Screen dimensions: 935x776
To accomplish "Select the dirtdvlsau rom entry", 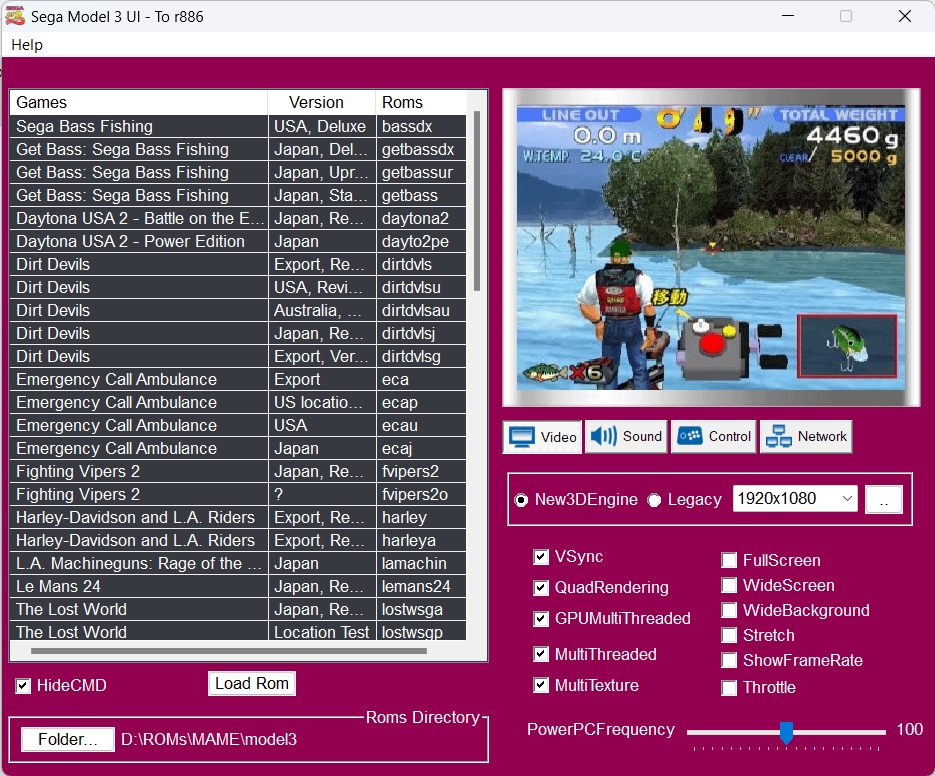I will [238, 311].
